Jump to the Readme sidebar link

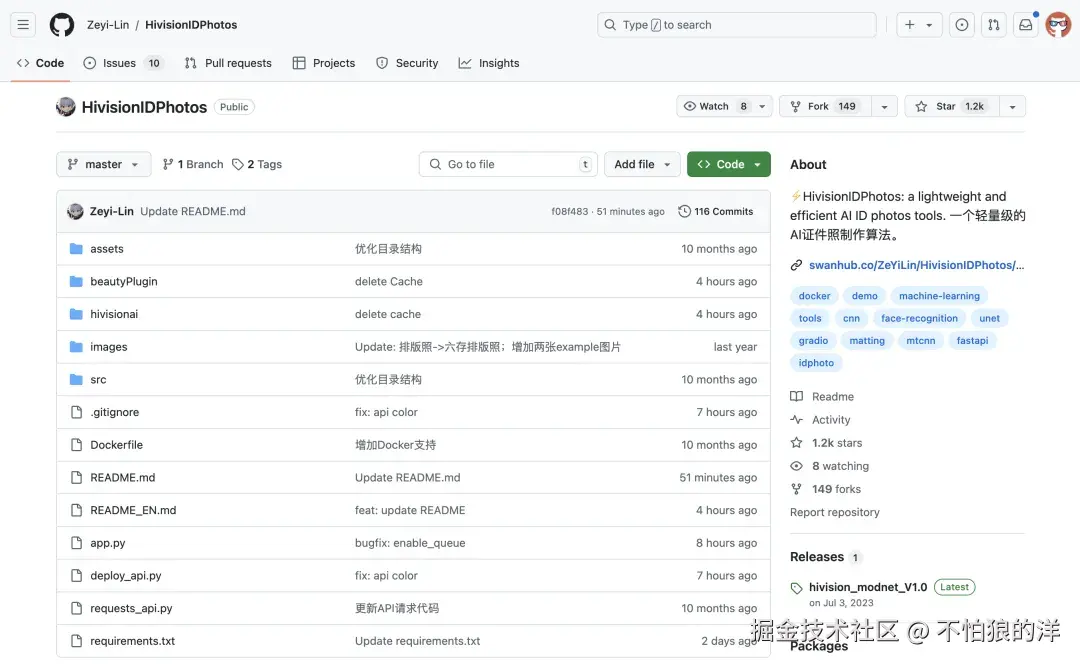pyautogui.click(x=822, y=397)
